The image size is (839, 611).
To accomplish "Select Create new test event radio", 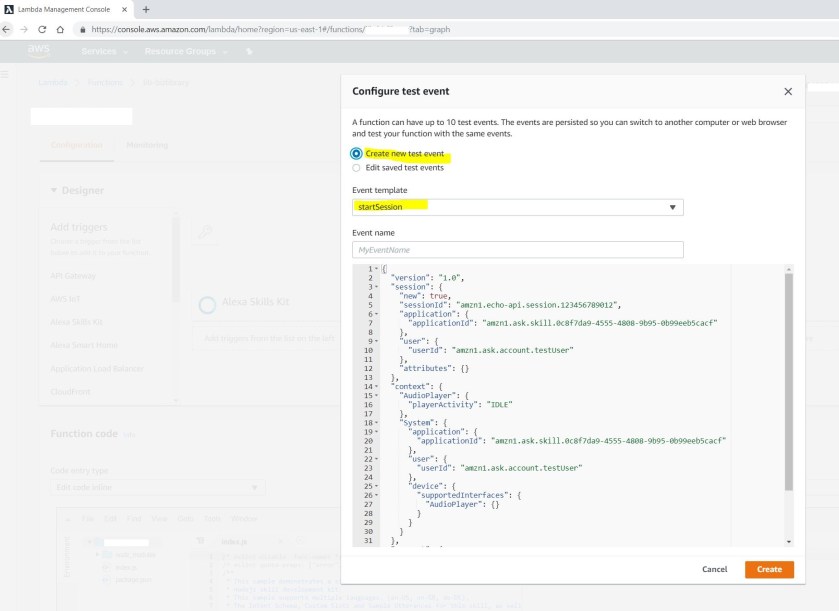I will tap(356, 154).
